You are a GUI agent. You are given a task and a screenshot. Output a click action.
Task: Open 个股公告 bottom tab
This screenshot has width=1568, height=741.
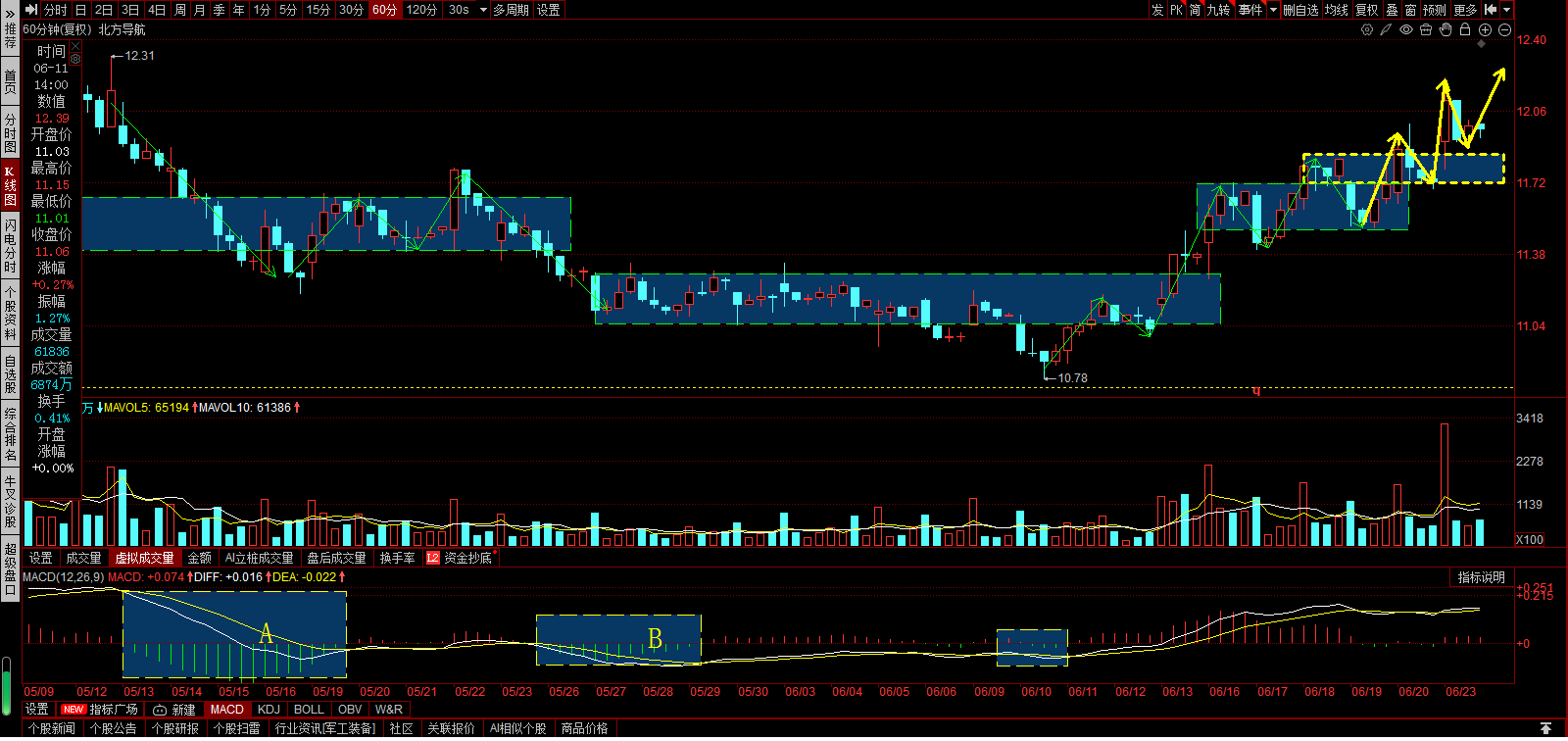click(x=114, y=728)
